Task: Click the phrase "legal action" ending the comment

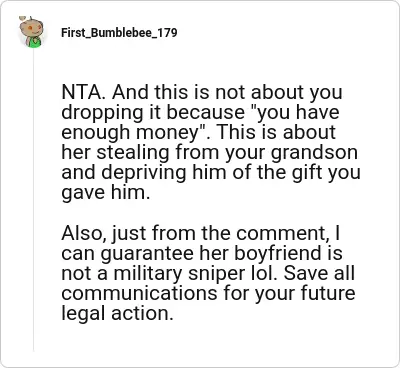Action: 114,314
